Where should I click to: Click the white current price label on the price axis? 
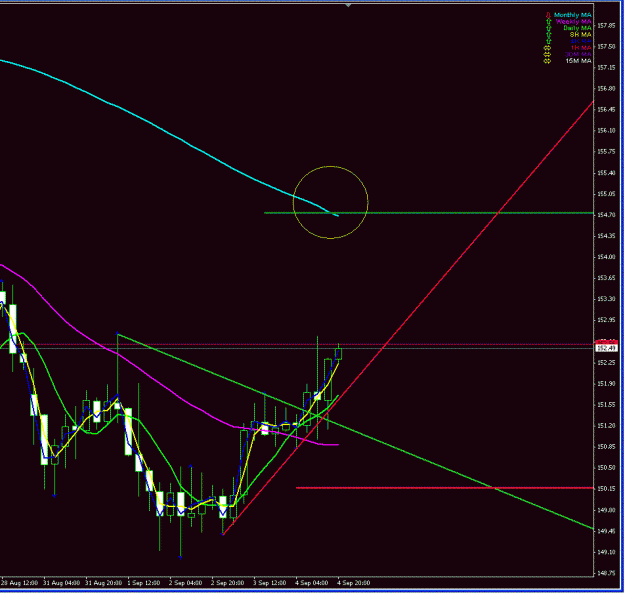pos(606,349)
